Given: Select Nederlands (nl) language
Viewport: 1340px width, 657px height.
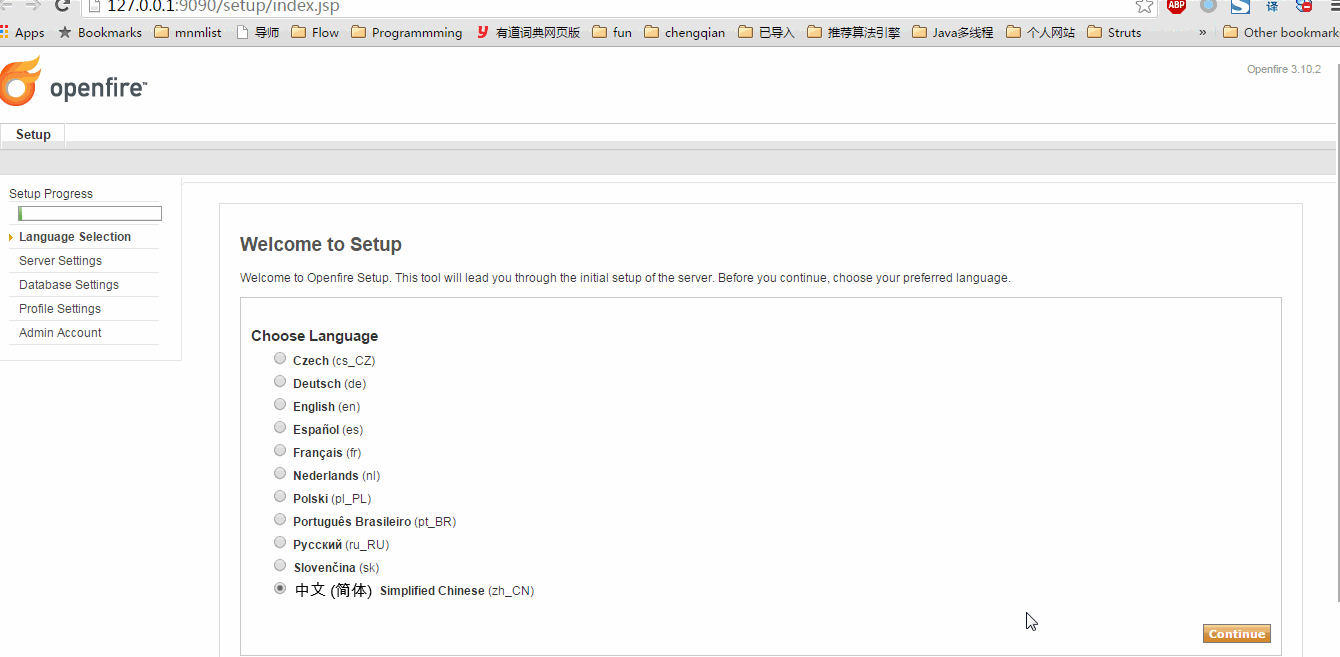Looking at the screenshot, I should [x=280, y=473].
